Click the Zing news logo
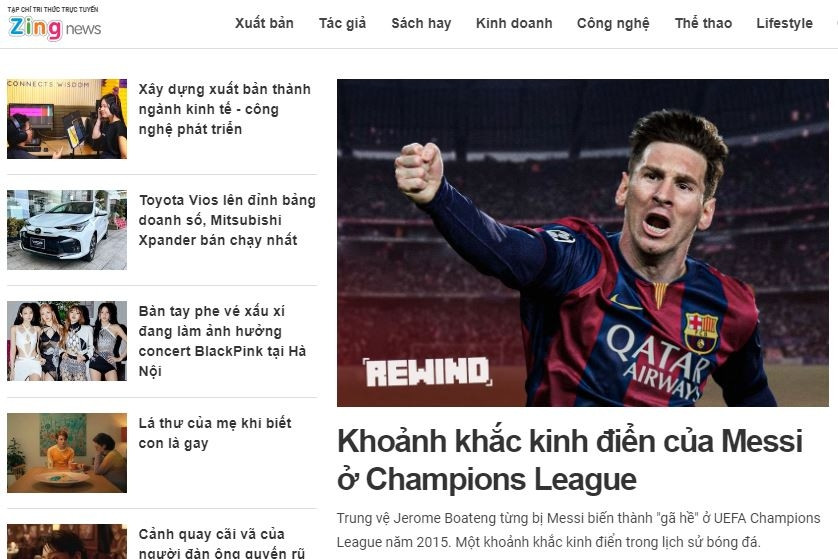The height and width of the screenshot is (559, 838). [x=55, y=24]
